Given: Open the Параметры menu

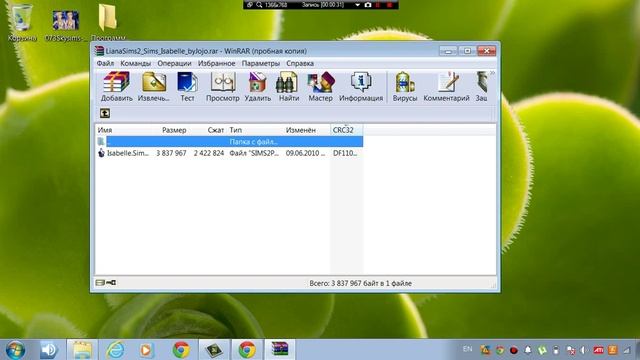Looking at the screenshot, I should [x=260, y=63].
